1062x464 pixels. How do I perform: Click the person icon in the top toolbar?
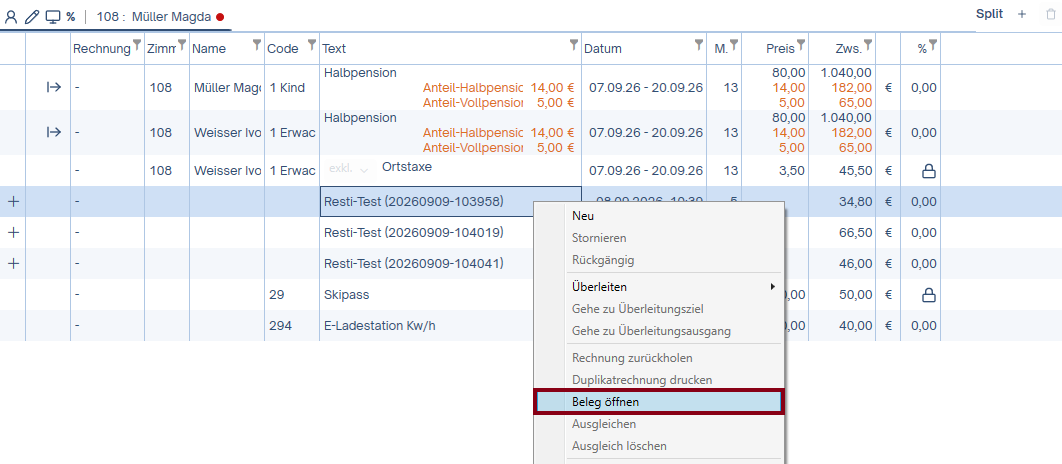11,17
